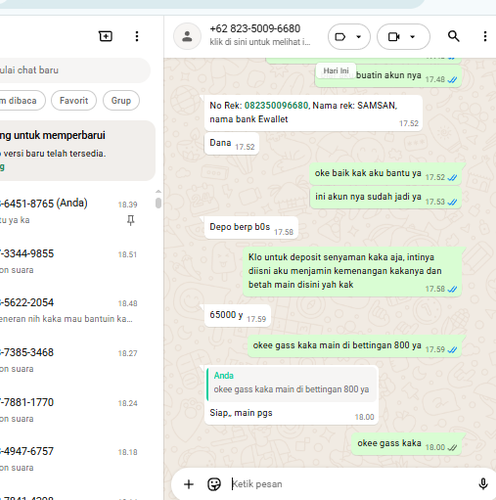Click the phone number 082350096680 link
Image resolution: width=496 pixels, height=500 pixels.
point(276,106)
